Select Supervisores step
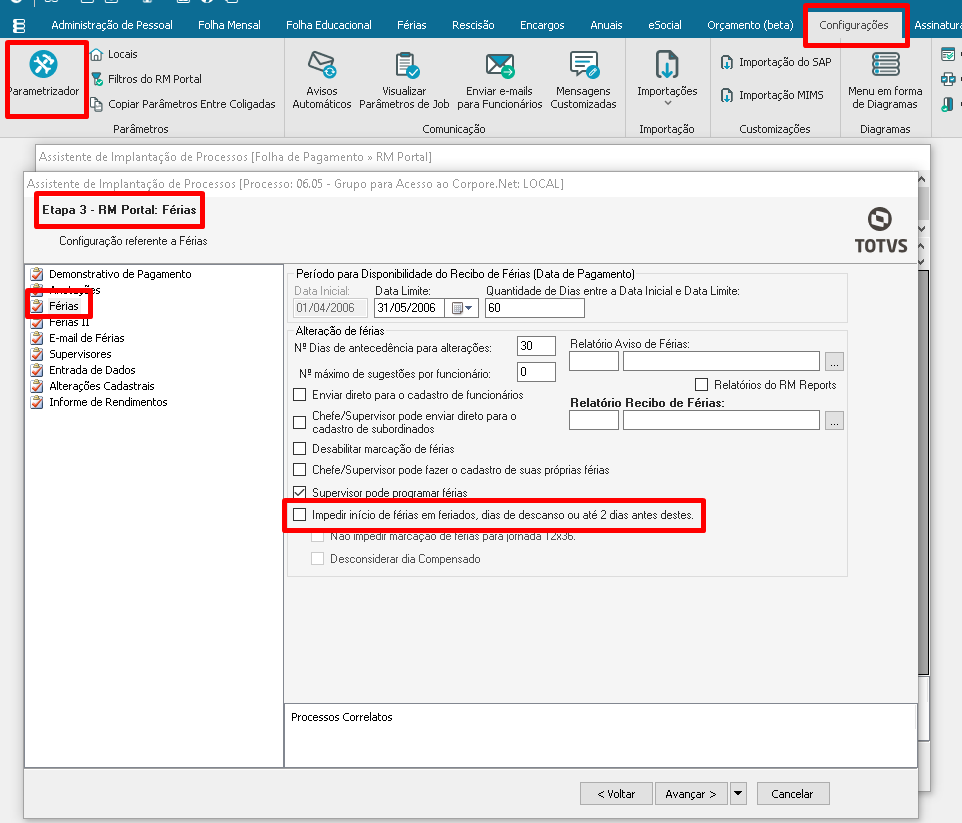The image size is (962, 823). point(71,354)
